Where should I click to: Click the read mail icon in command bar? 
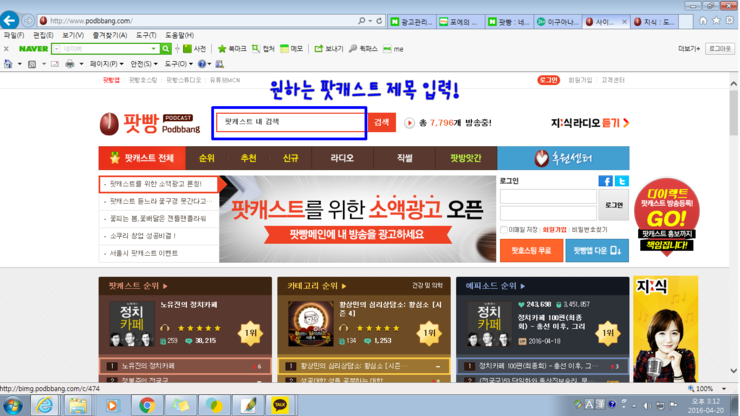[55, 64]
